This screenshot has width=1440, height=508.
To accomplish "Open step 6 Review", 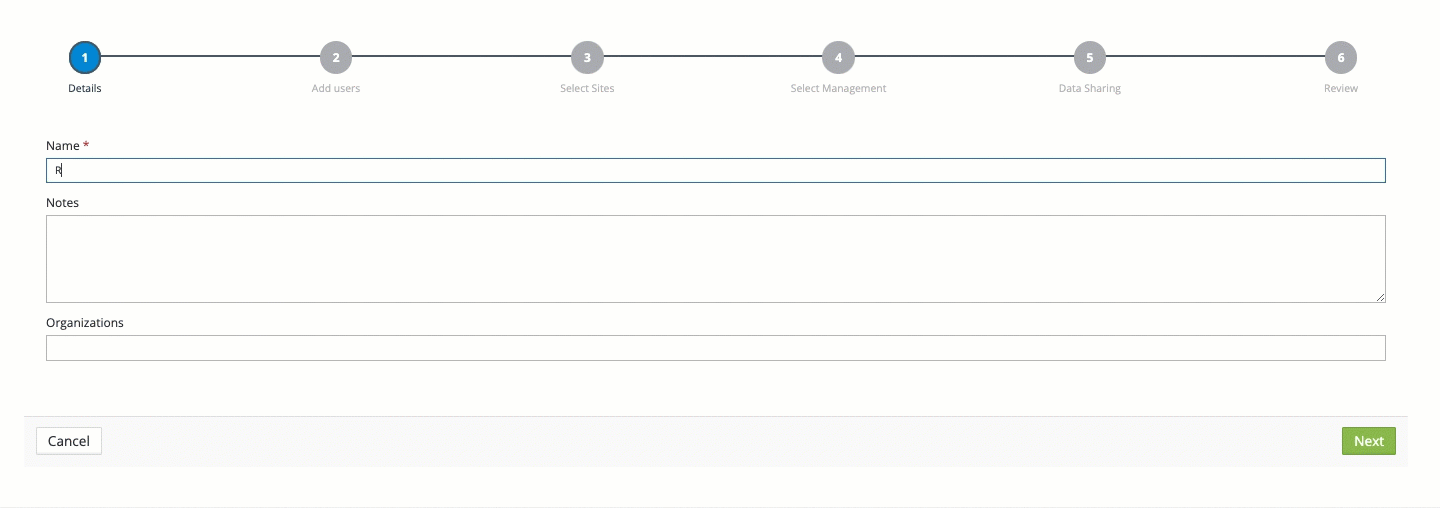I will tap(1341, 58).
